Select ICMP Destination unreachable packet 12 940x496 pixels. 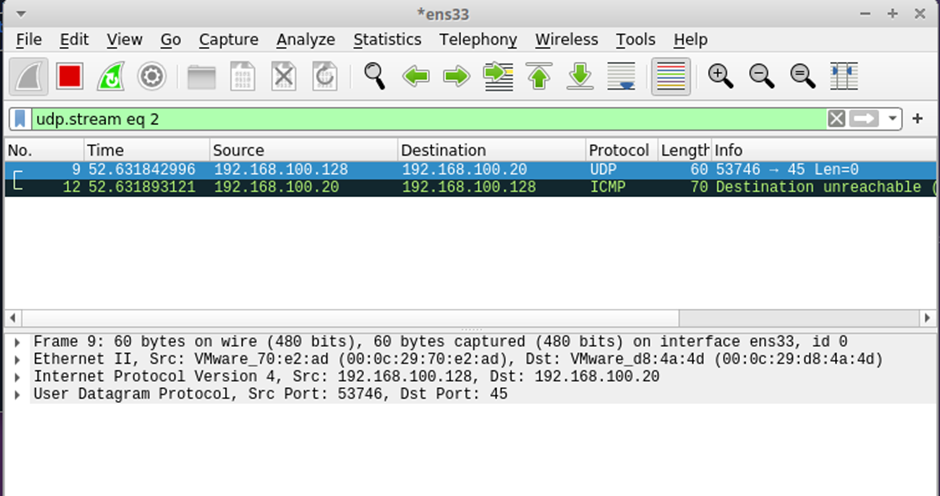coord(470,187)
